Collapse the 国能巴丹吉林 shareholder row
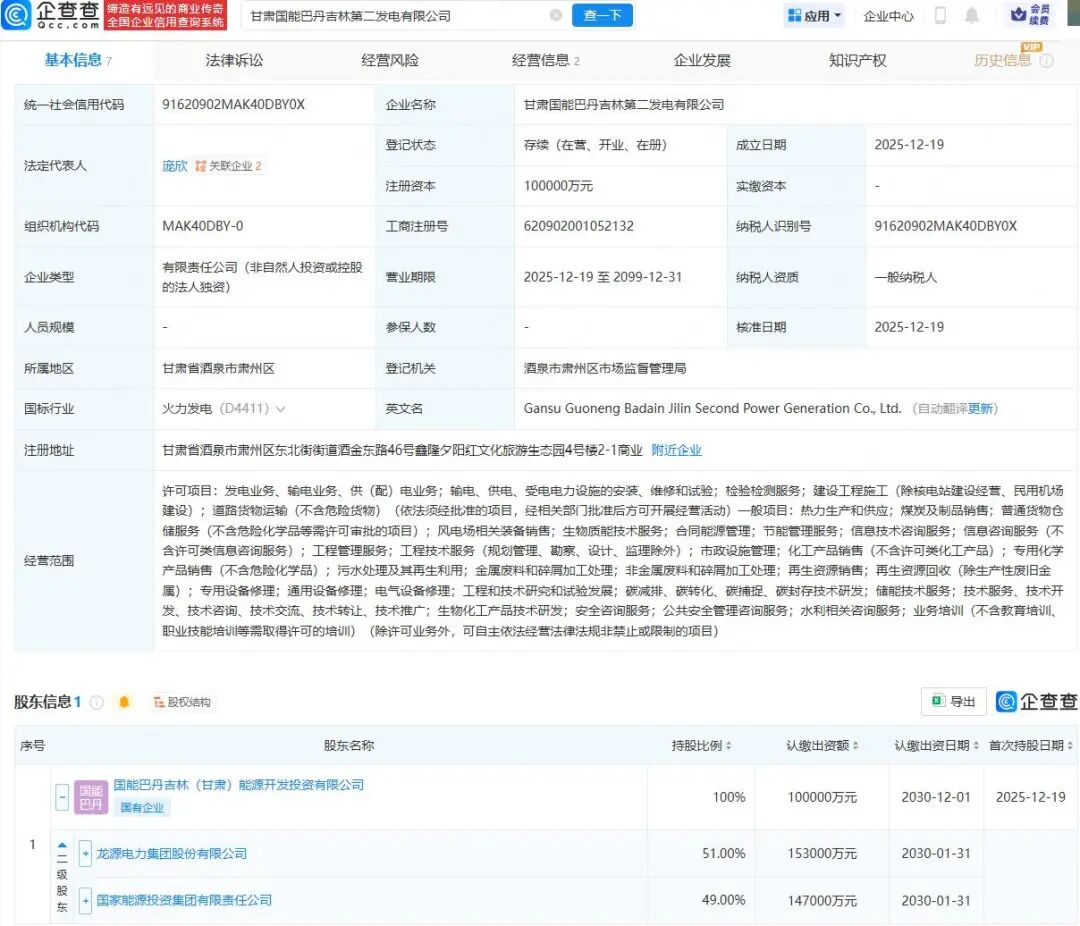The width and height of the screenshot is (1080, 926). (x=62, y=797)
